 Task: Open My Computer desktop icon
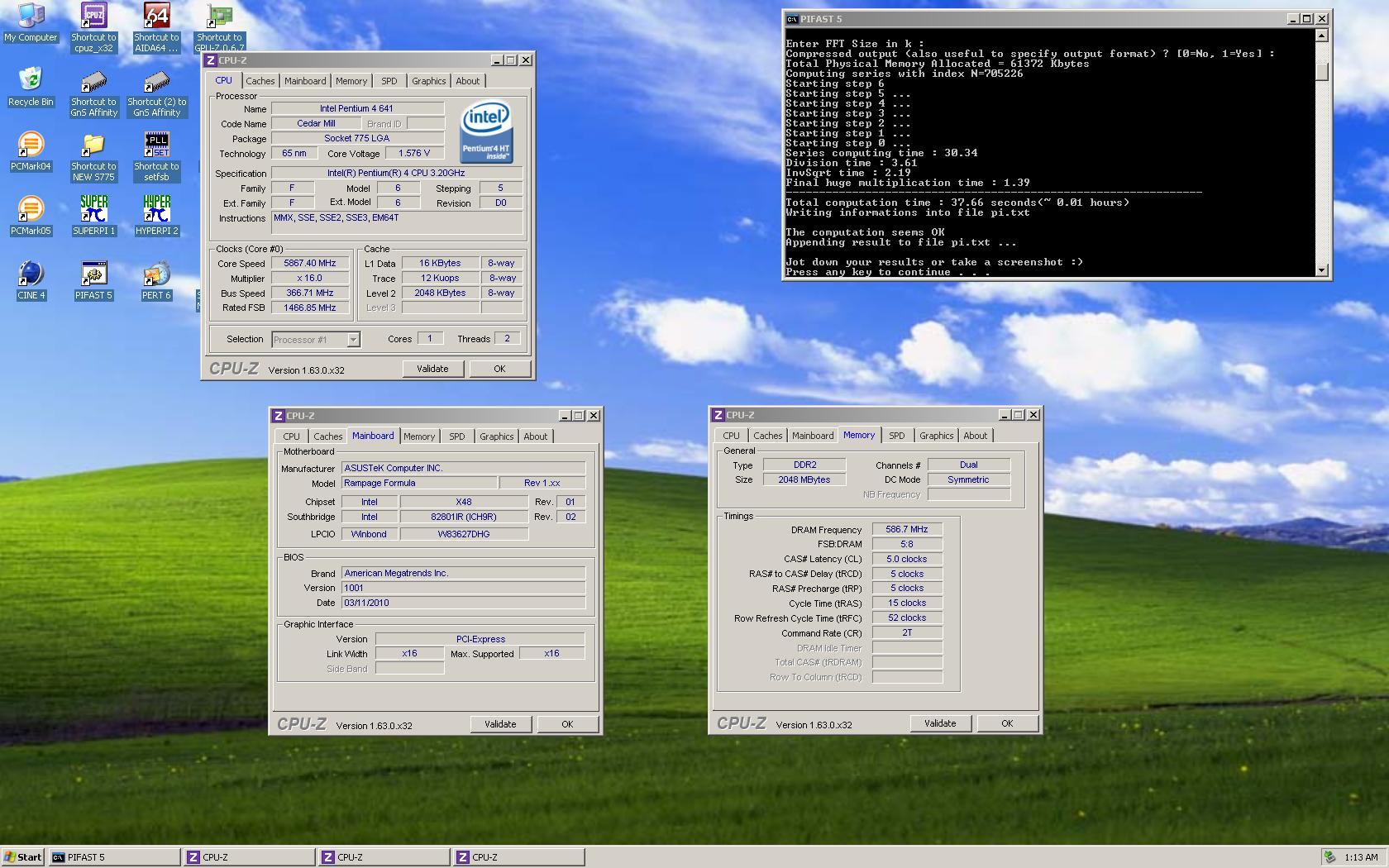coord(31,22)
